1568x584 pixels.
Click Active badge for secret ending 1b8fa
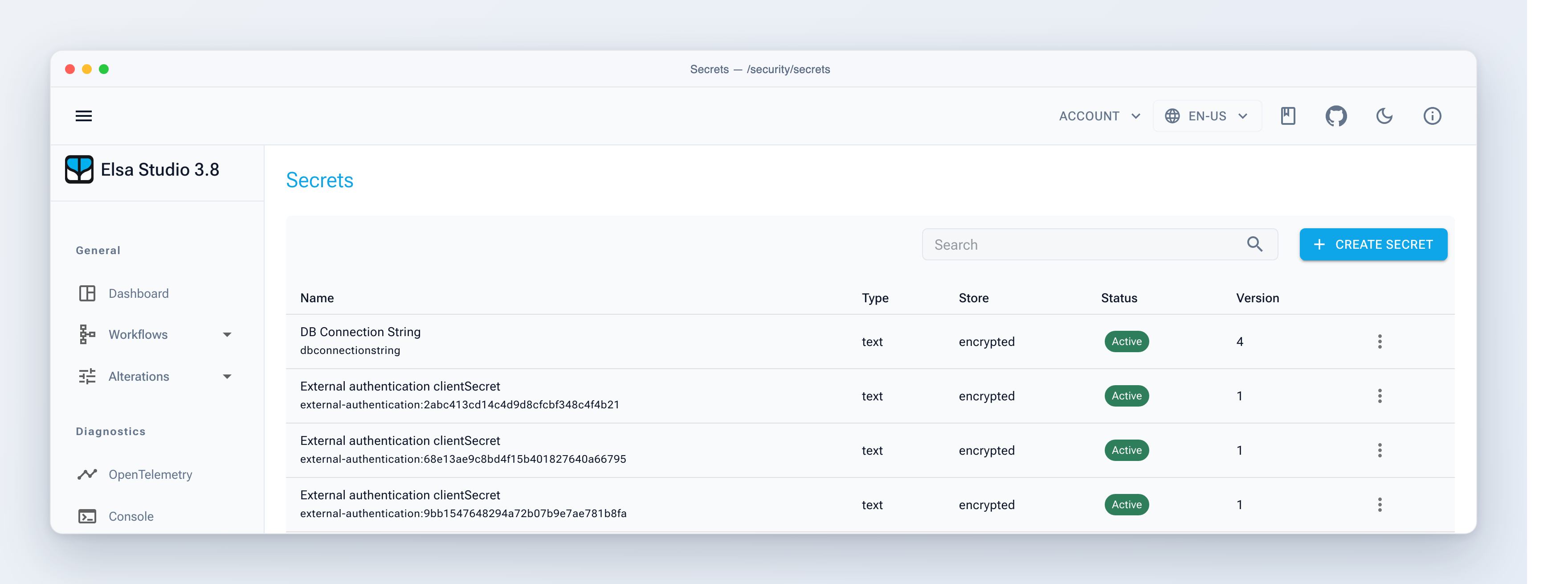pyautogui.click(x=1127, y=505)
